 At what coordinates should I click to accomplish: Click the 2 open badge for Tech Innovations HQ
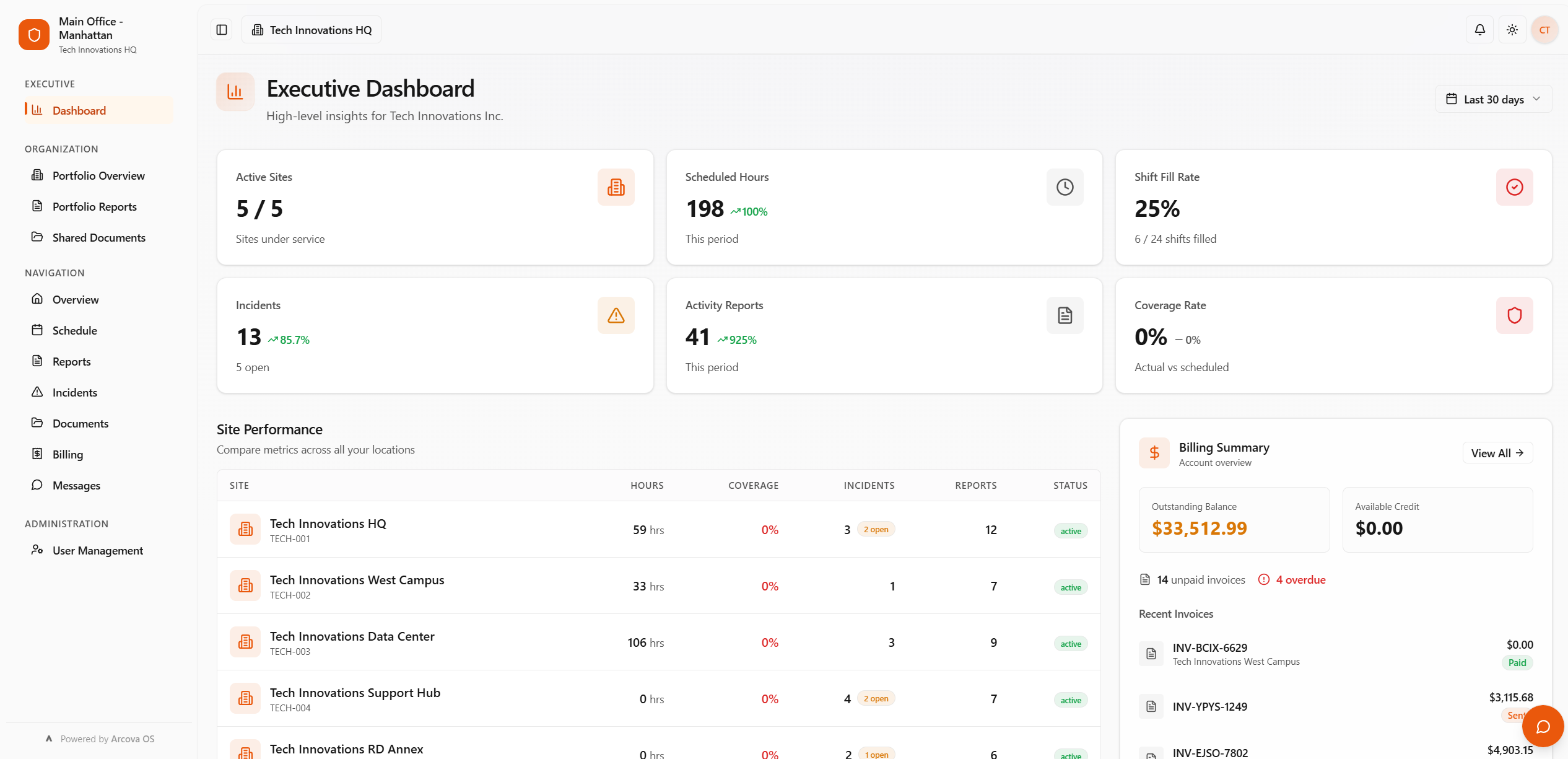[x=876, y=529]
